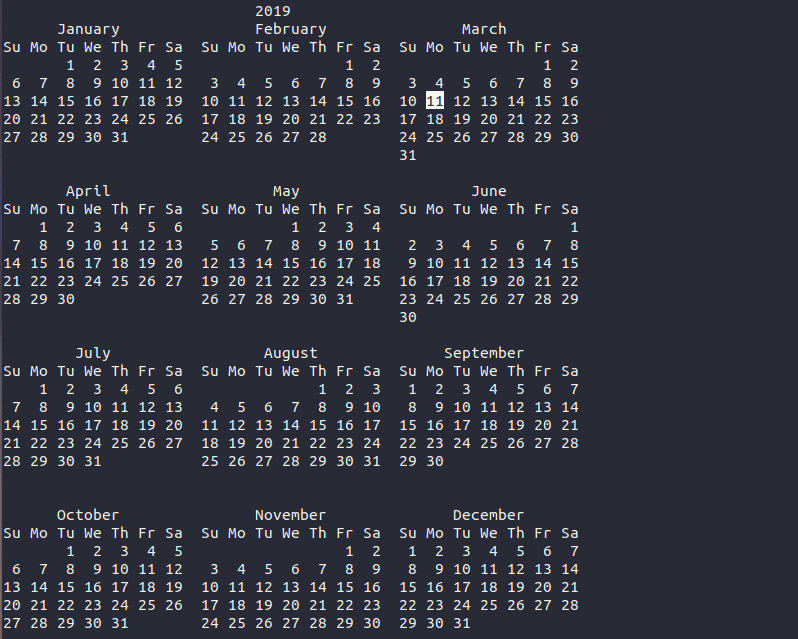Screen dimensions: 798x639
Task: Click date 30 in September
Action: pos(435,461)
